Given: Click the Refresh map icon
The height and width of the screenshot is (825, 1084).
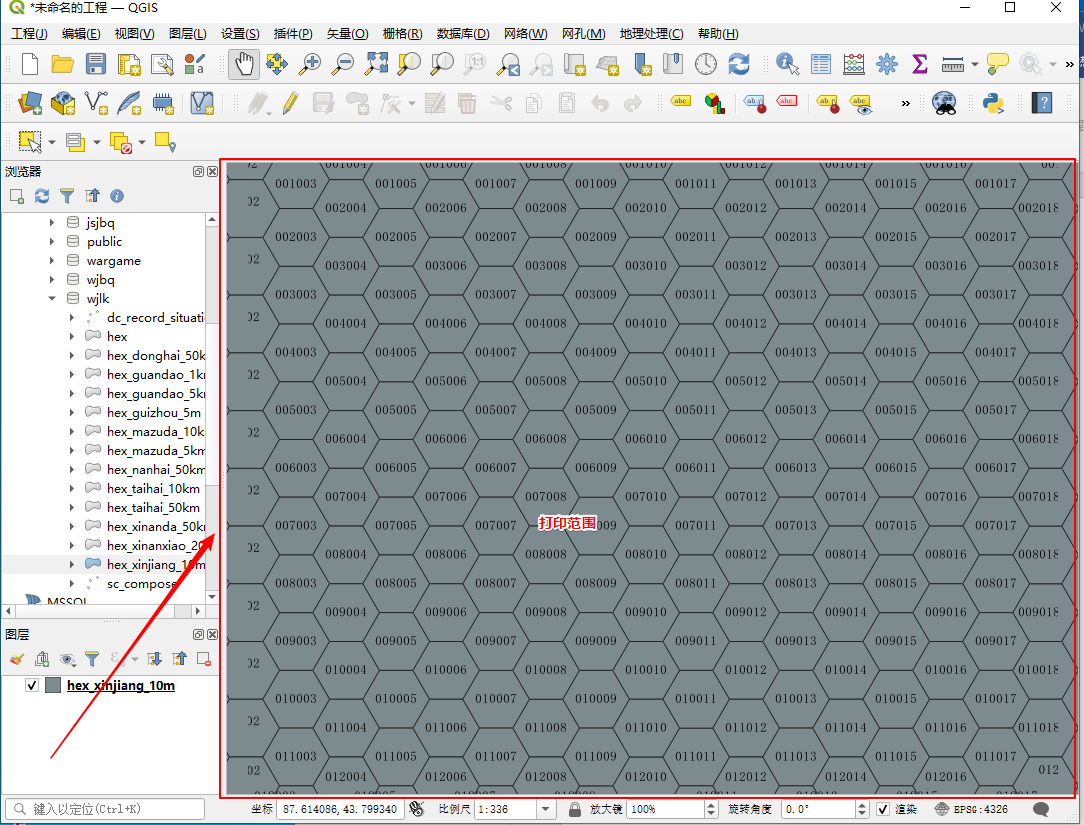Looking at the screenshot, I should click(x=739, y=64).
